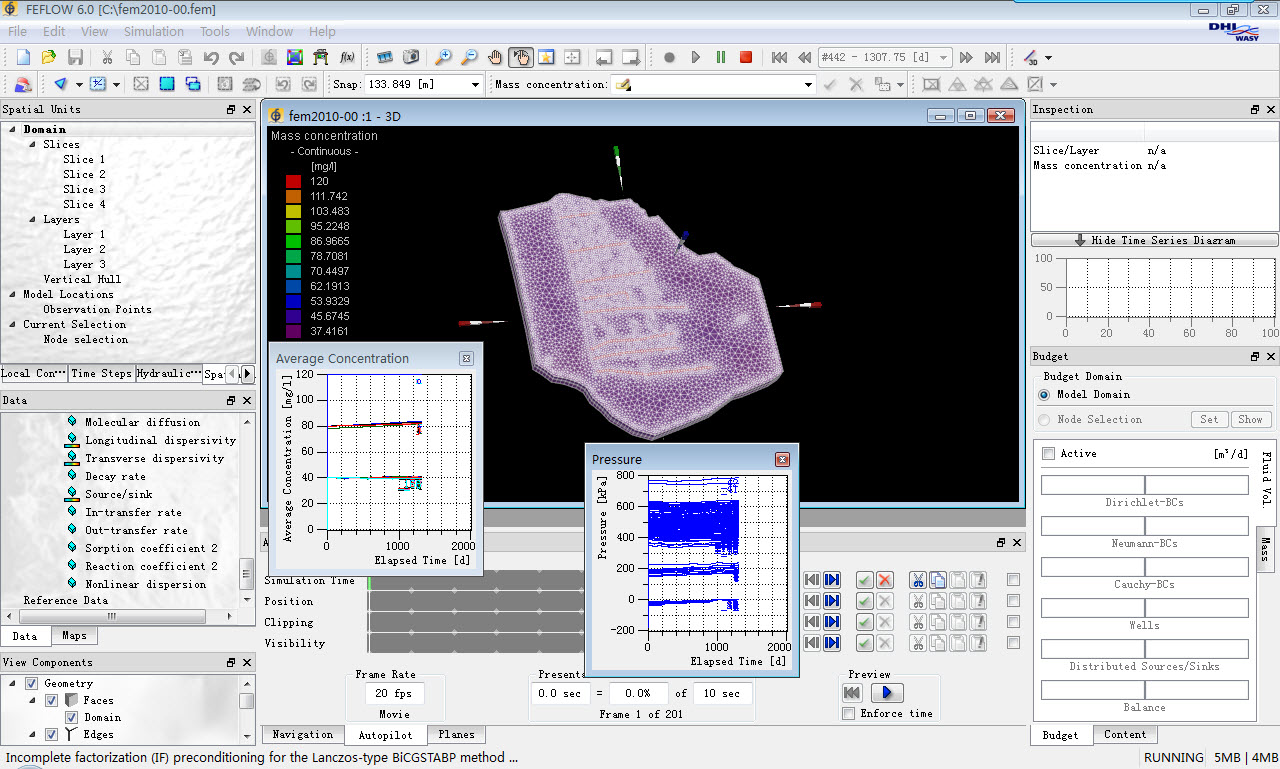Screen dimensions: 1280x769
Task: Click the f(x) expression editor icon
Action: [x=347, y=57]
